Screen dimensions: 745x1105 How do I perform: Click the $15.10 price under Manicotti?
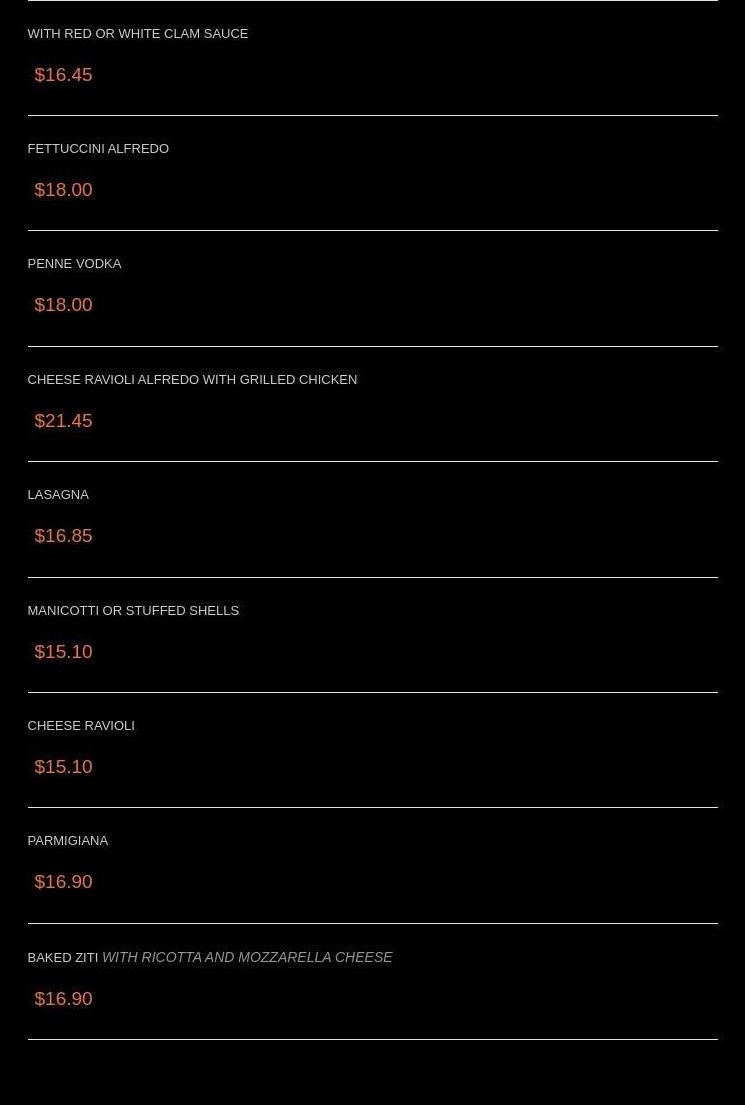pyautogui.click(x=63, y=652)
